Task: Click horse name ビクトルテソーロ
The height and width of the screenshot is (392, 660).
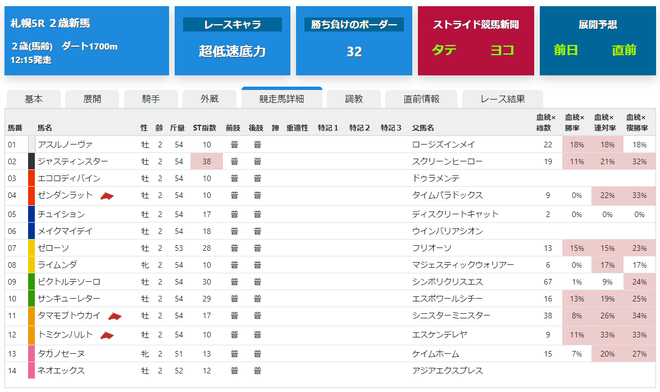Action: tap(69, 282)
